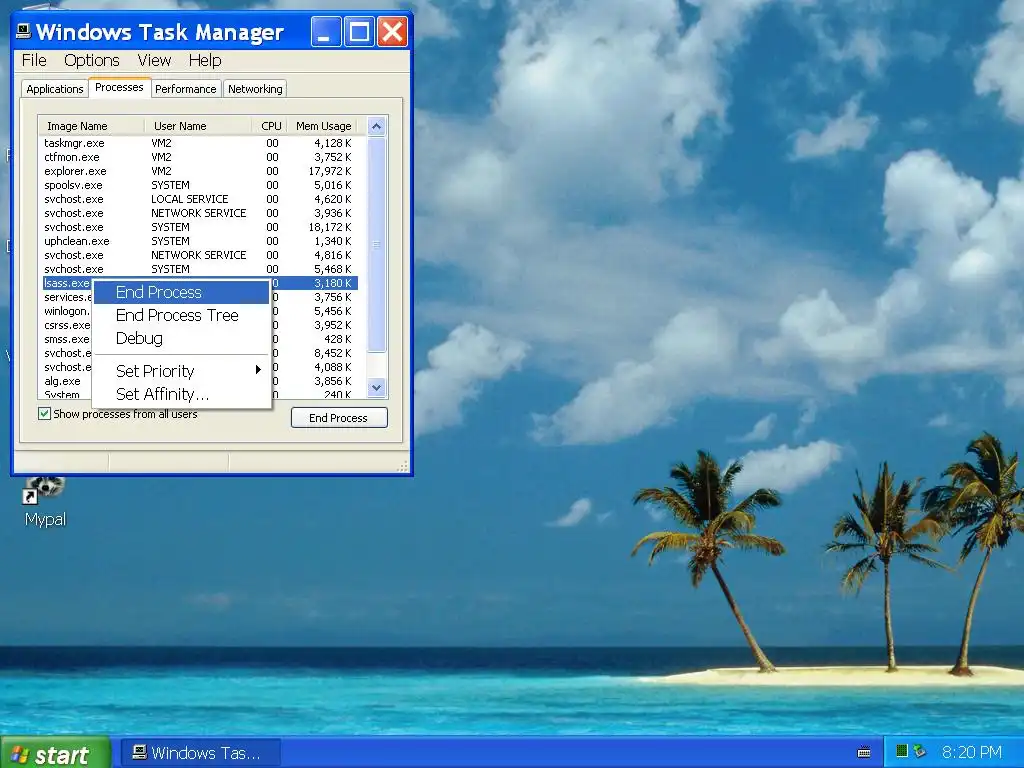Click the lsass.exe image name

[67, 283]
